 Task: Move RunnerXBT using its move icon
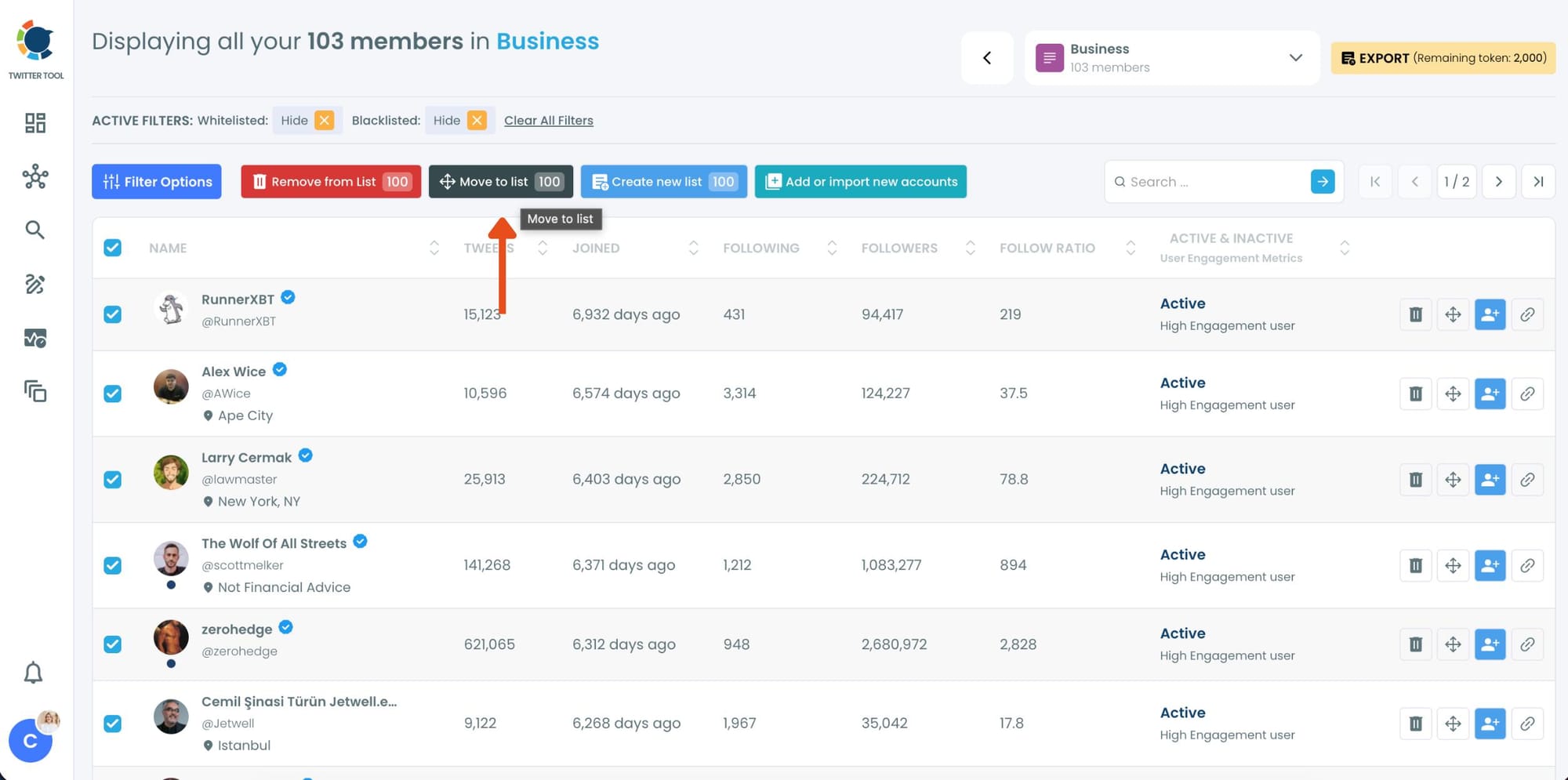[x=1453, y=314]
